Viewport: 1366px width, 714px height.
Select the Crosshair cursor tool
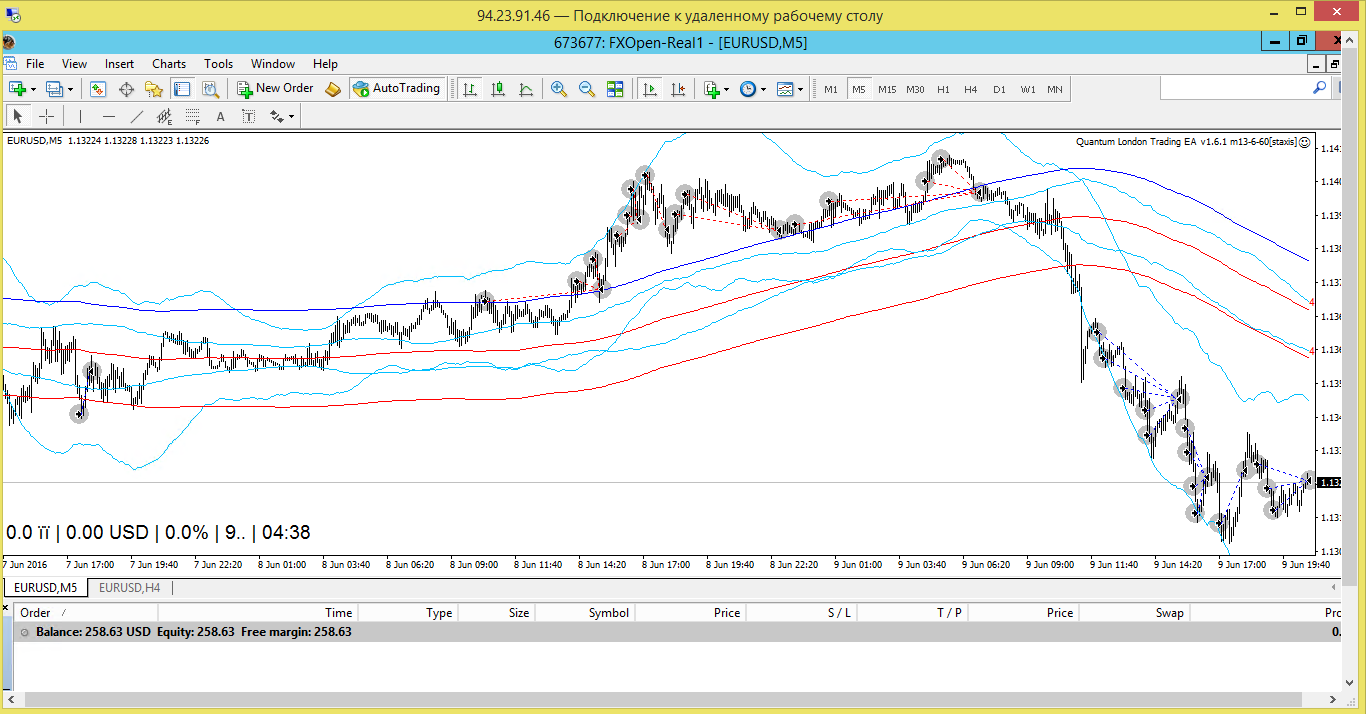point(46,116)
